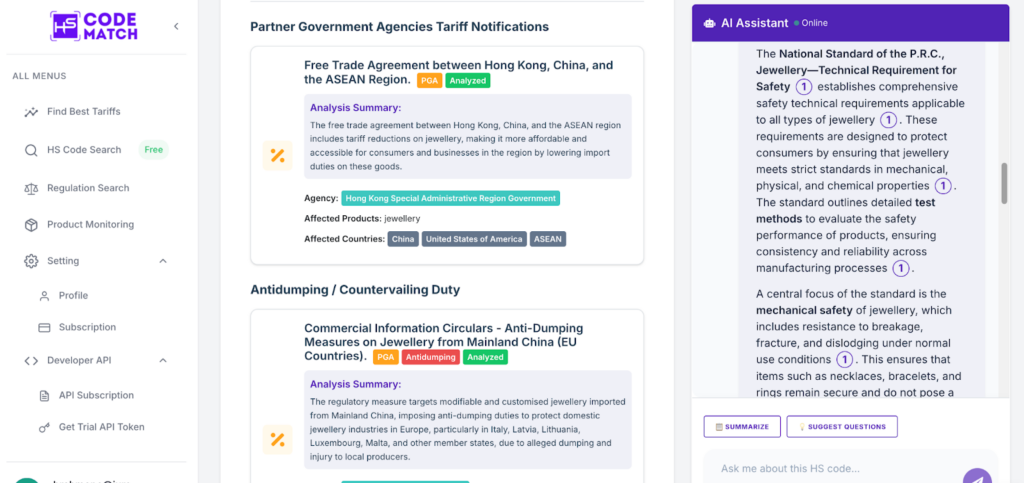Click the Product Monitoring box icon
Viewport: 1024px width, 483px height.
pos(31,225)
